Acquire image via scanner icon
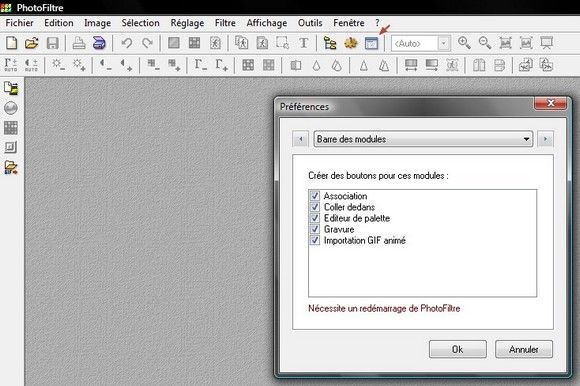This screenshot has height=386, width=580. tap(99, 43)
